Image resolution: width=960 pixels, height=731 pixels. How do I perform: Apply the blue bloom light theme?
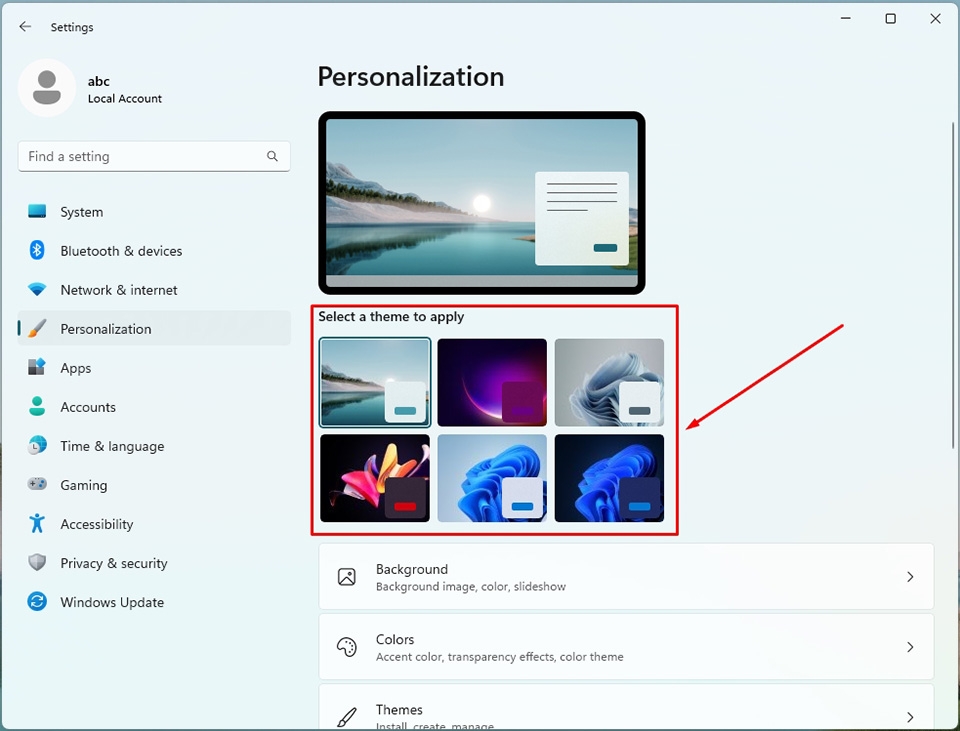click(492, 478)
